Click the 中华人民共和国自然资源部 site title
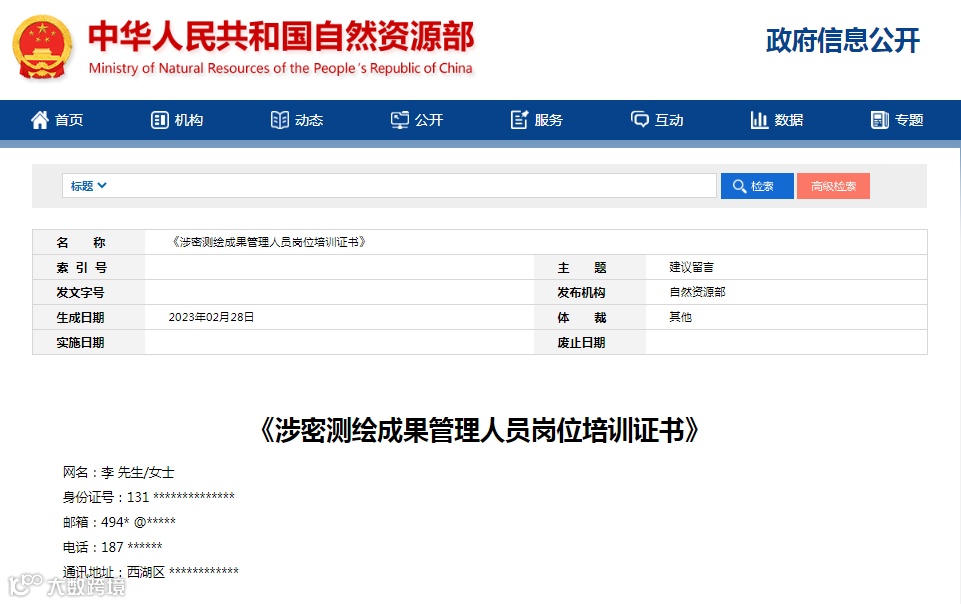This screenshot has width=961, height=604. [281, 36]
